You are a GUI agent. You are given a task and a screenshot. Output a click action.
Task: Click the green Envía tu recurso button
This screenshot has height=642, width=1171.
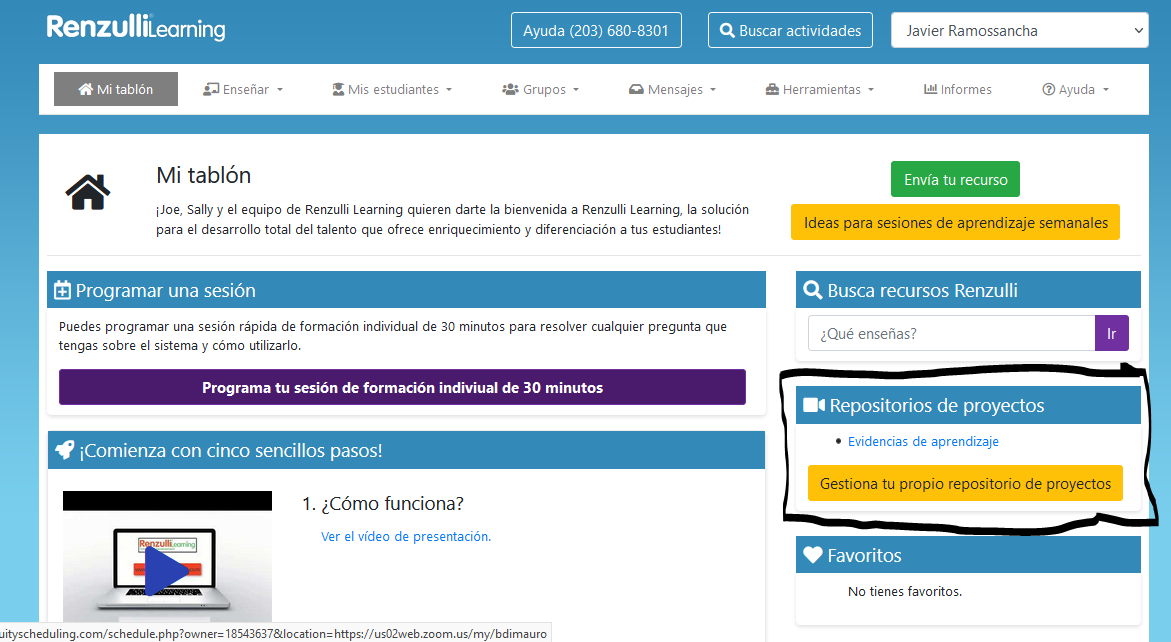click(x=955, y=179)
